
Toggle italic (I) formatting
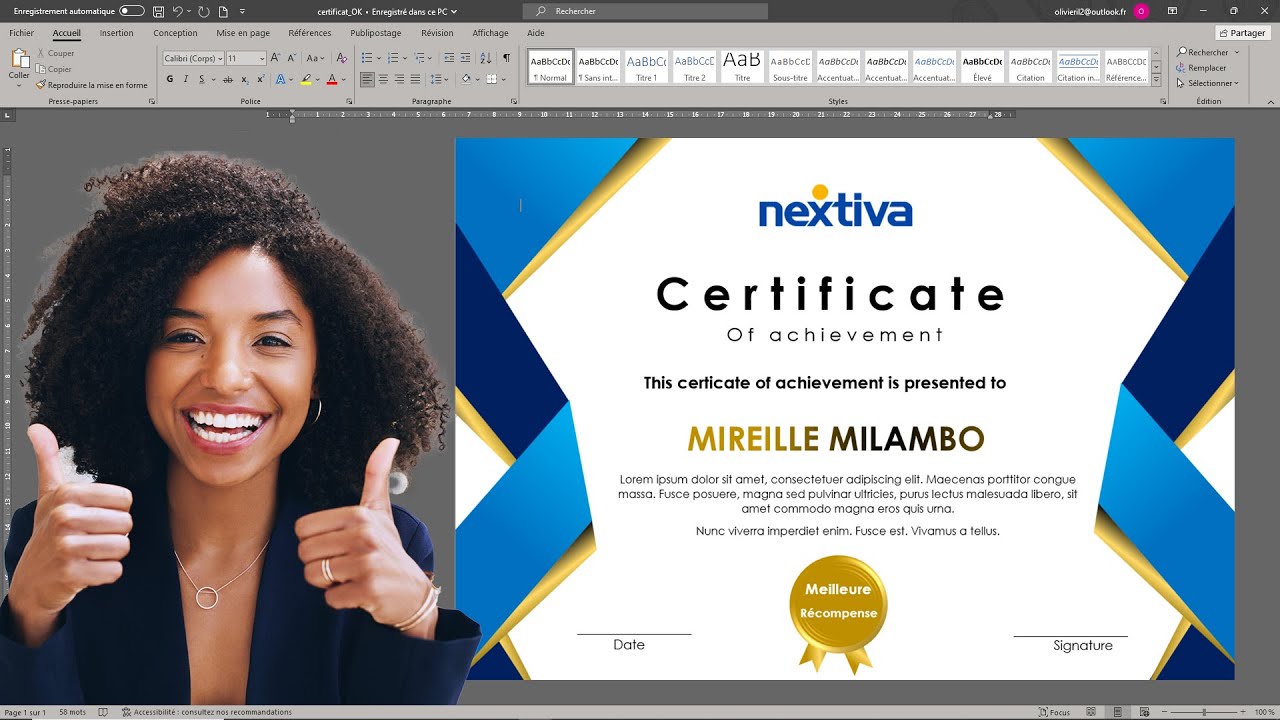185,79
